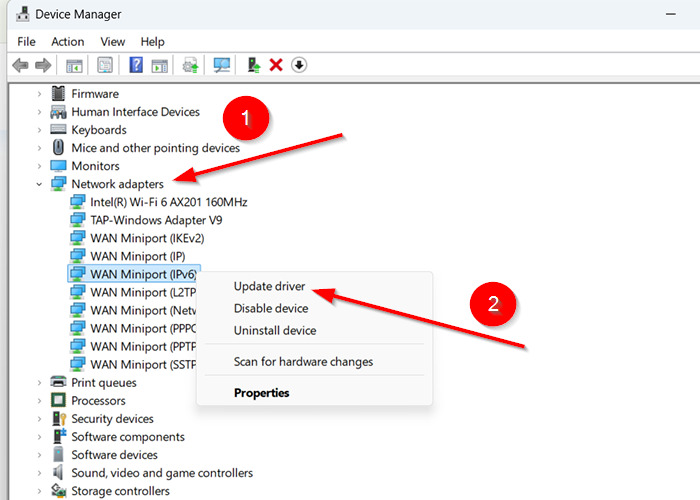Open the Action menu
This screenshot has height=500, width=700.
coord(68,42)
